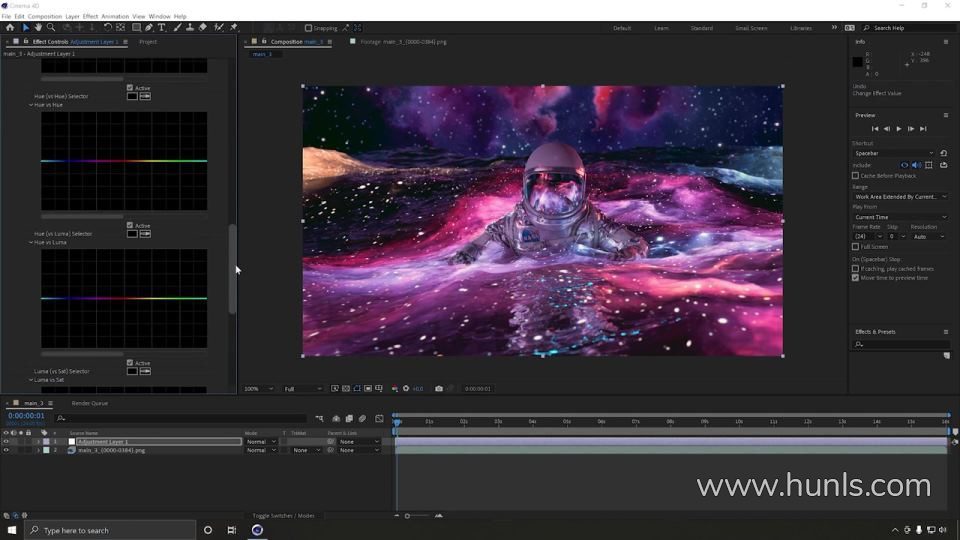The width and height of the screenshot is (960, 540).
Task: Select the Zoom magnifier tool
Action: (x=51, y=28)
